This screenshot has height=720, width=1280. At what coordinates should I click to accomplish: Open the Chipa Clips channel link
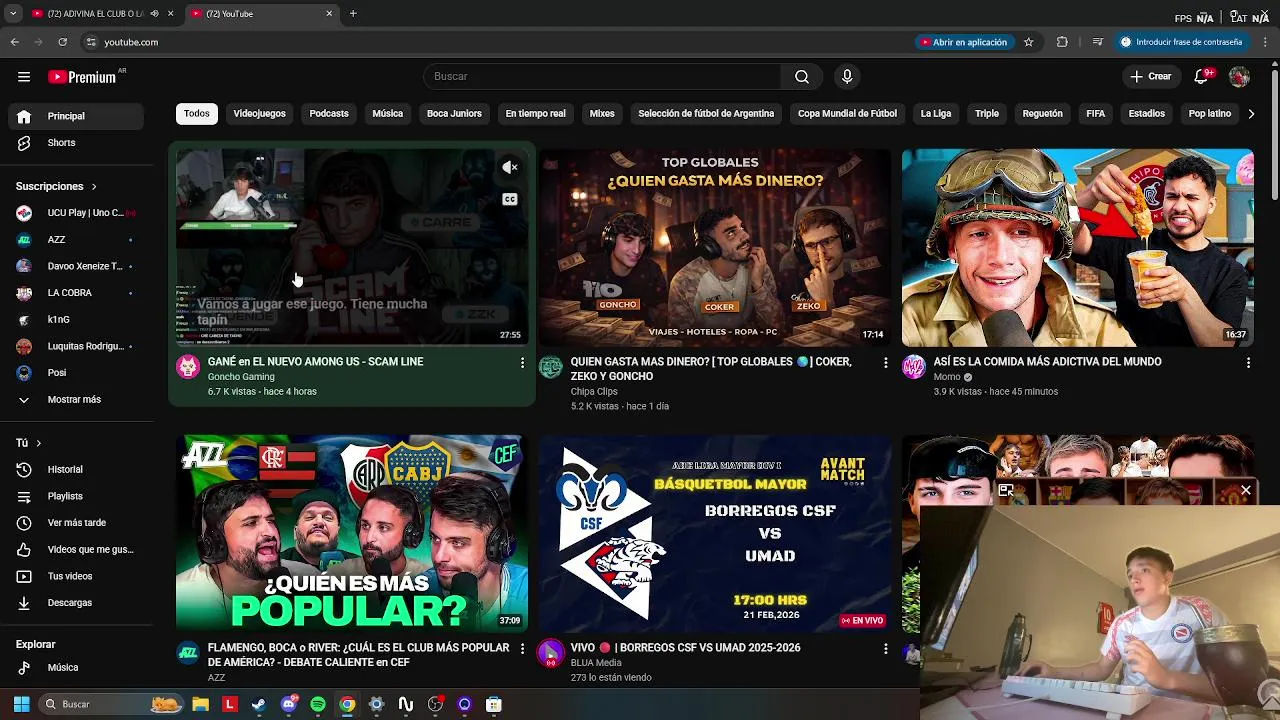click(x=594, y=392)
